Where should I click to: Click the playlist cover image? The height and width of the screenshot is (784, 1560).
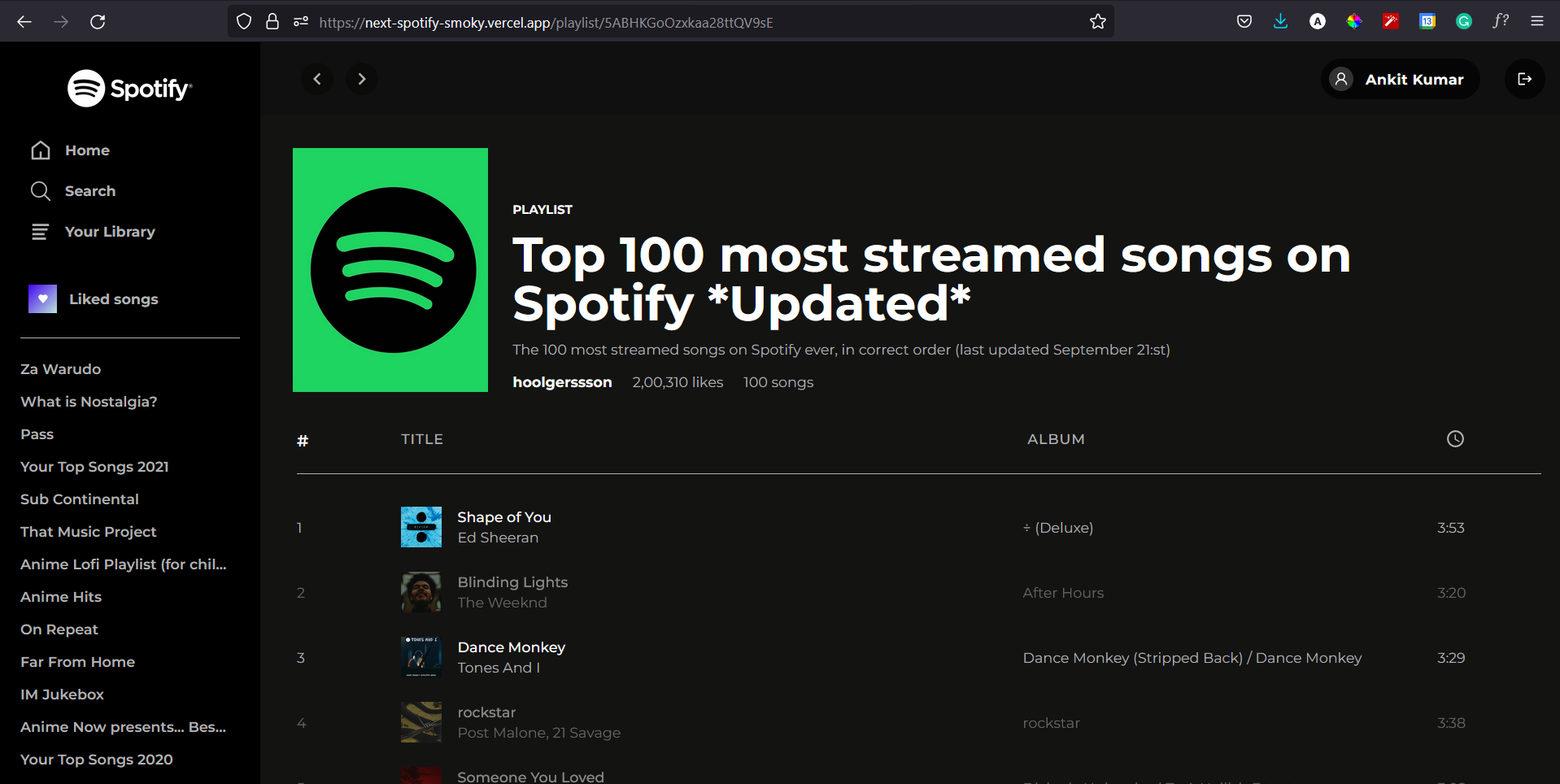(x=390, y=270)
